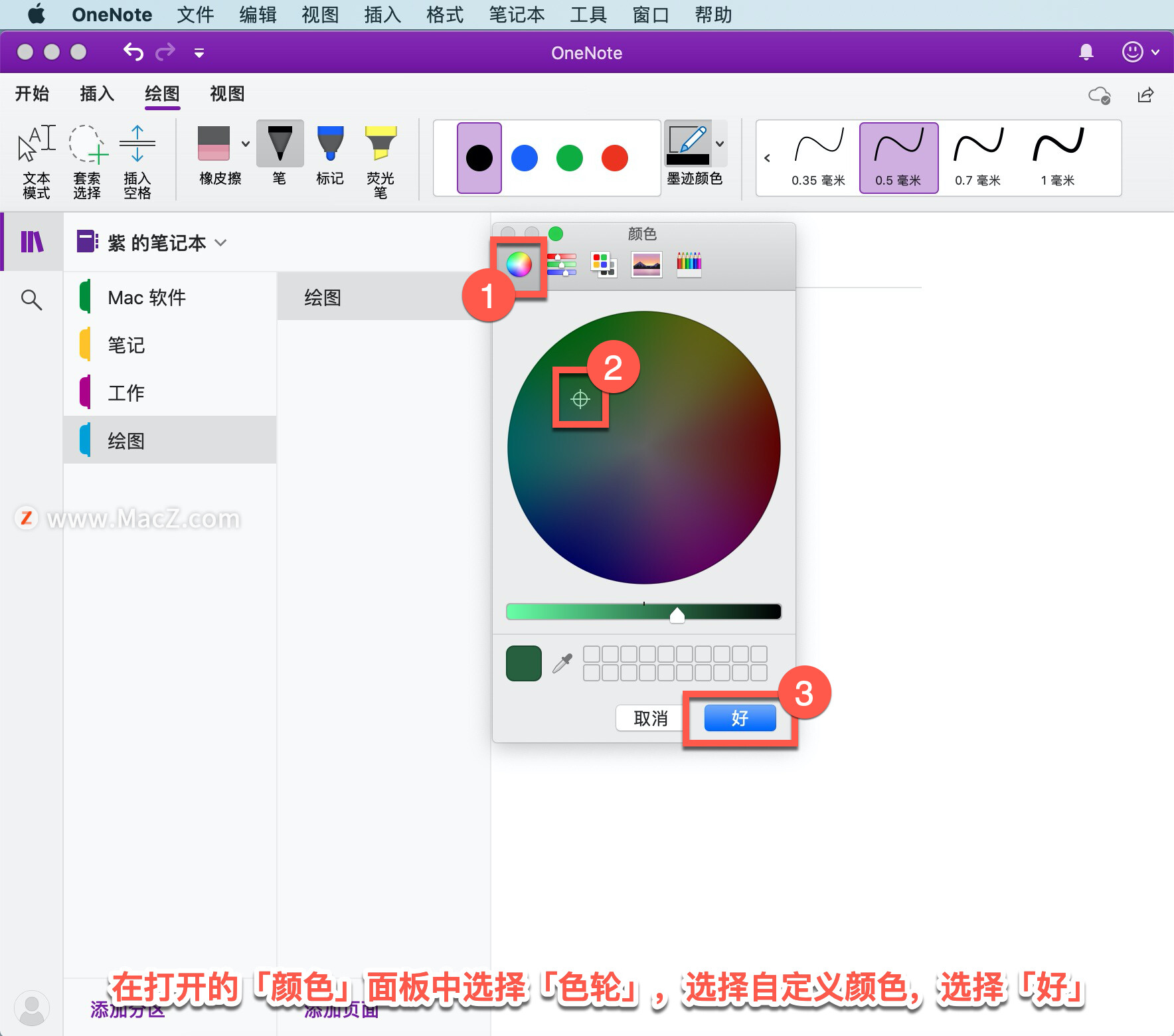Open the 笔记 section
This screenshot has height=1036, width=1174.
point(170,345)
